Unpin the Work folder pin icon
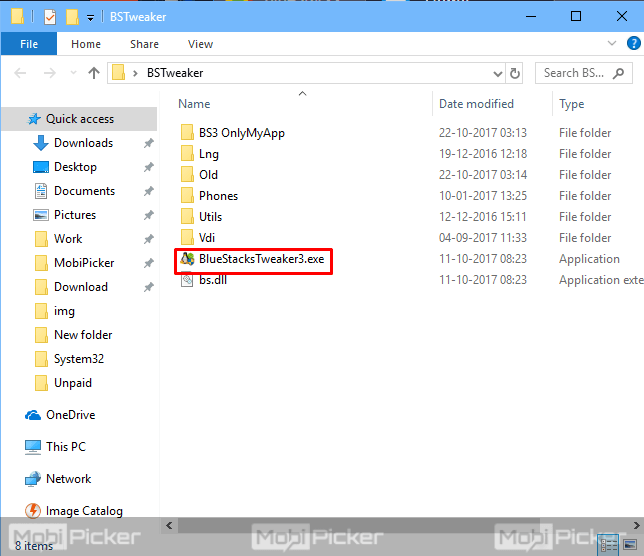This screenshot has width=644, height=556. pyautogui.click(x=149, y=239)
